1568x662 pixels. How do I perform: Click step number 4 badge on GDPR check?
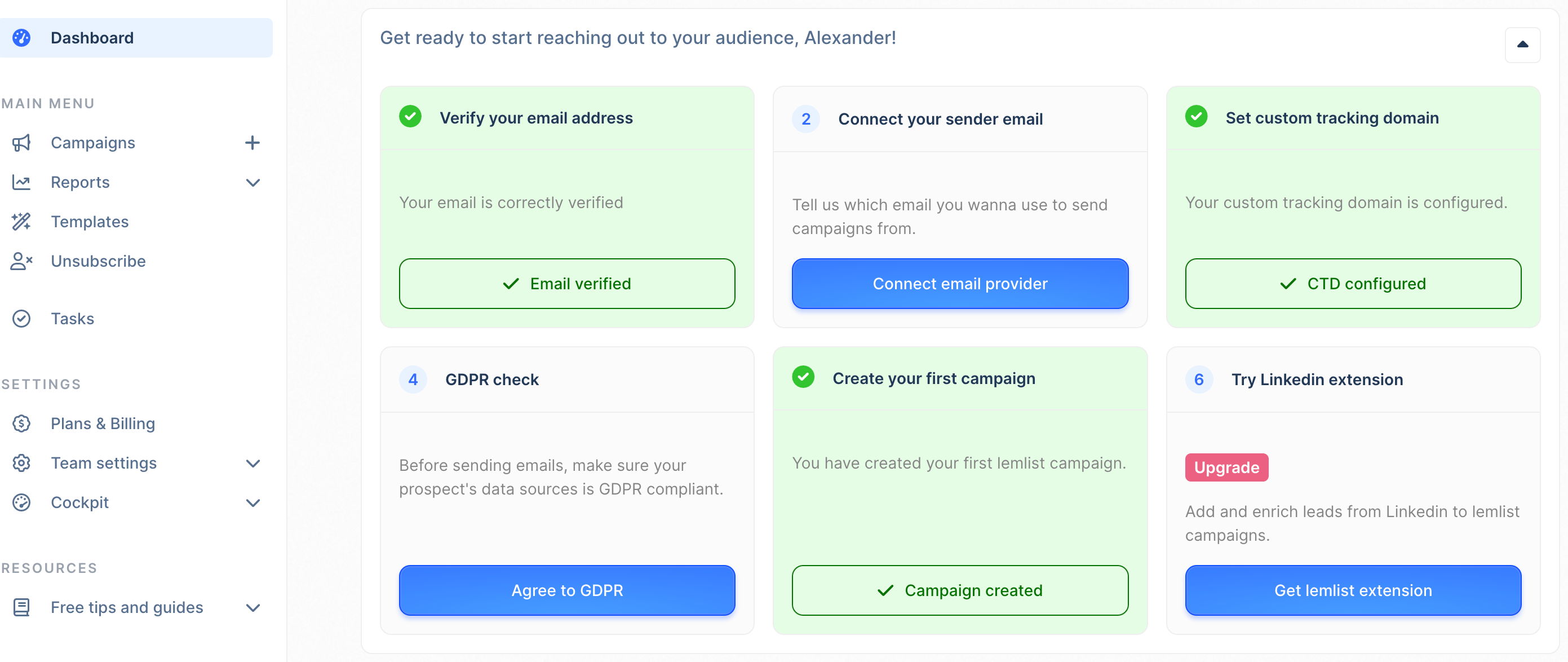click(413, 379)
